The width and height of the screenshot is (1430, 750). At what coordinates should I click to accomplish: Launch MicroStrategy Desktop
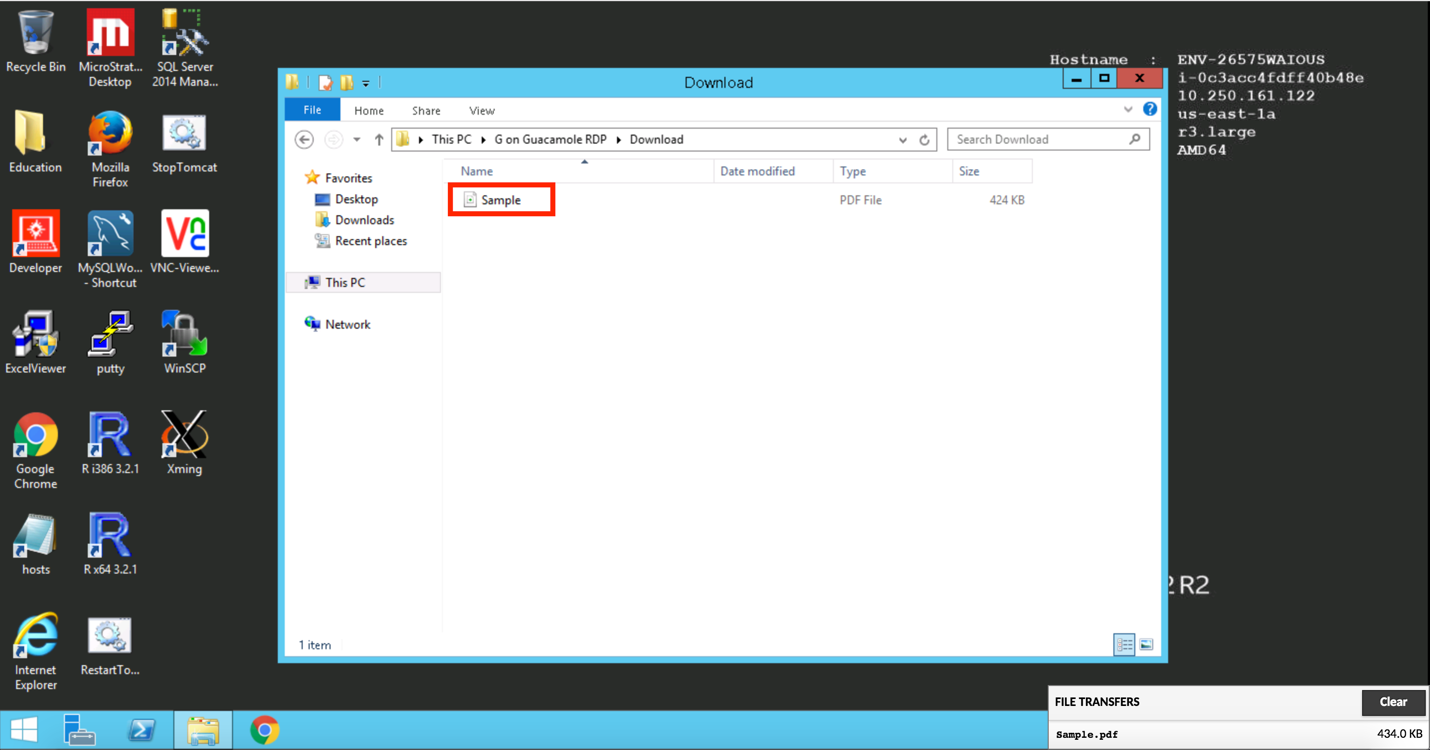(109, 35)
